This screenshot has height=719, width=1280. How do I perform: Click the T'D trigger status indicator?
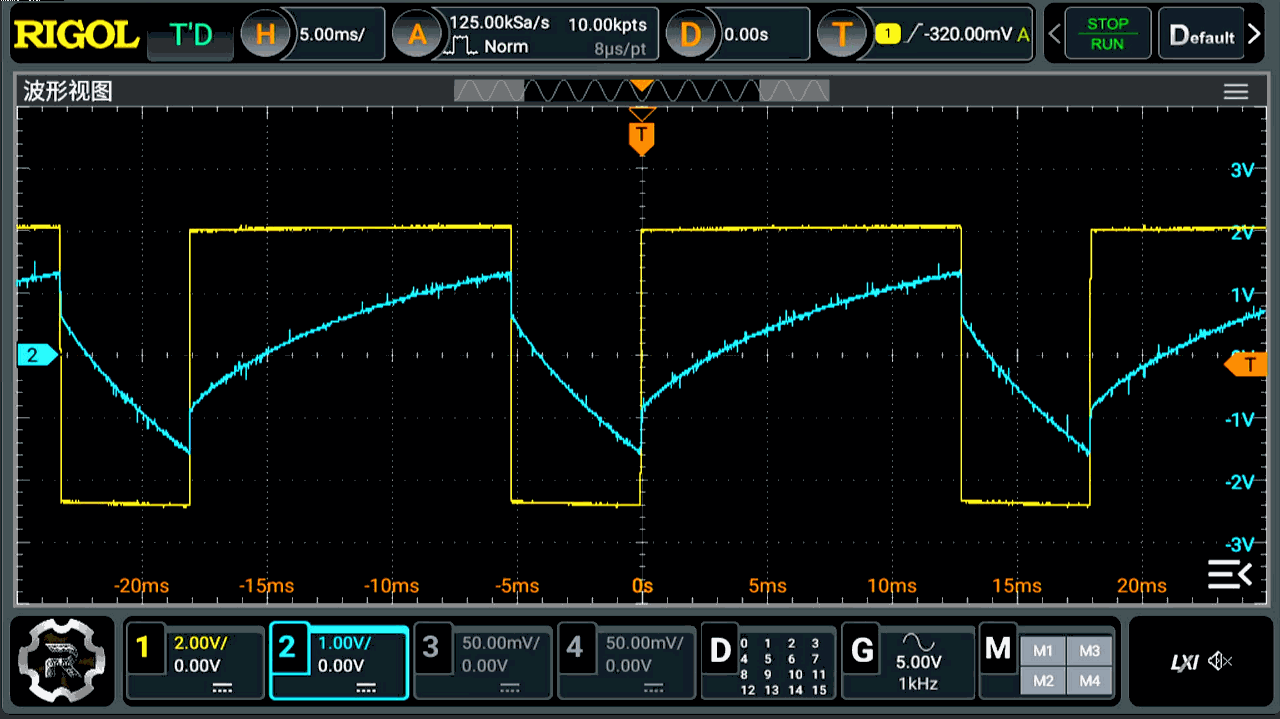click(x=192, y=35)
